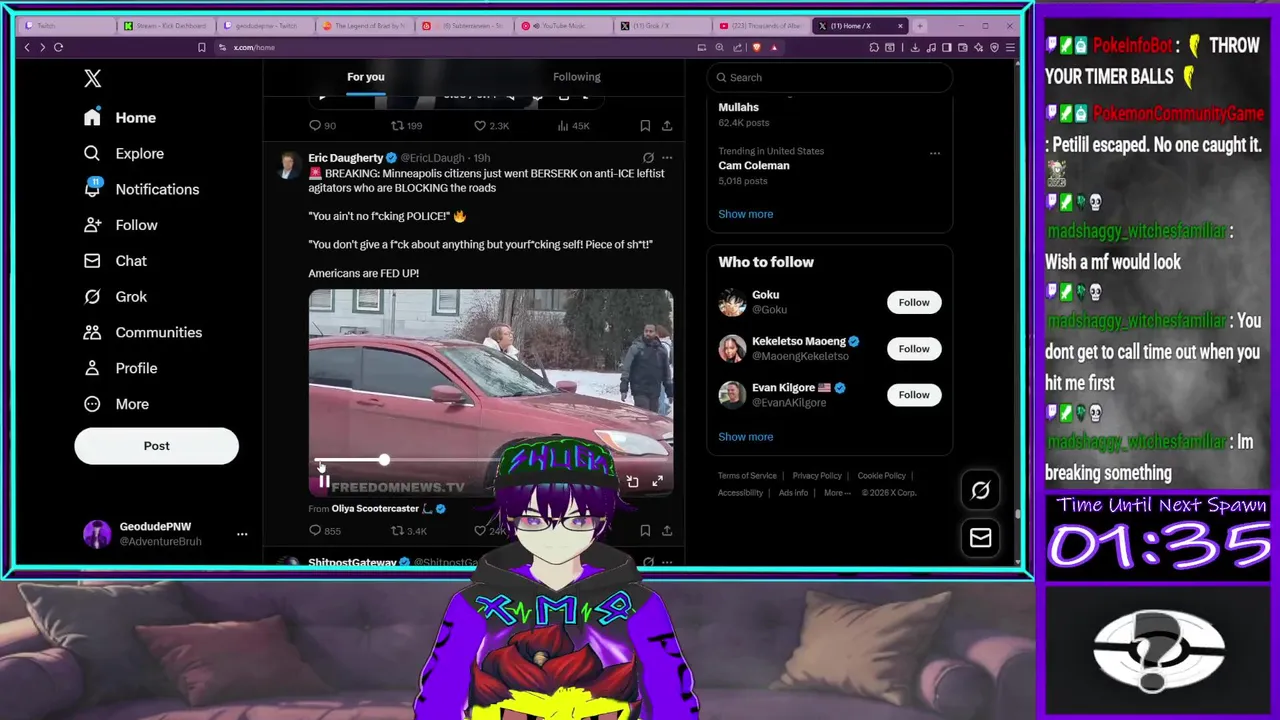Switch to the Grok / X tab
The height and width of the screenshot is (720, 1280).
tap(662, 25)
